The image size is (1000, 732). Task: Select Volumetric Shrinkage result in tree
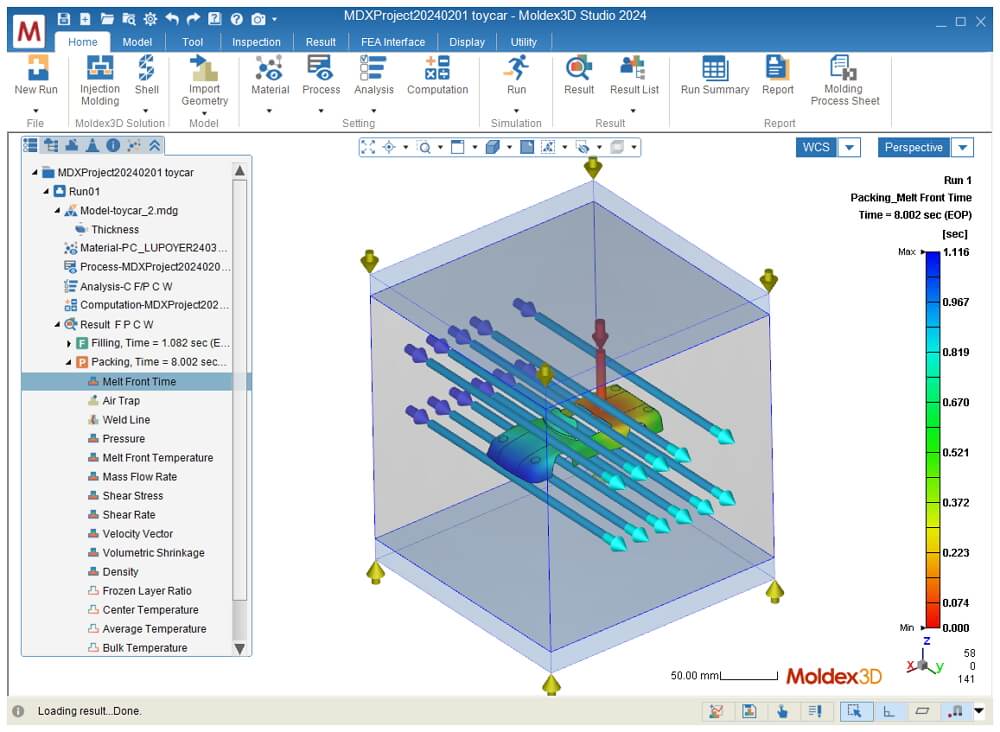click(153, 553)
